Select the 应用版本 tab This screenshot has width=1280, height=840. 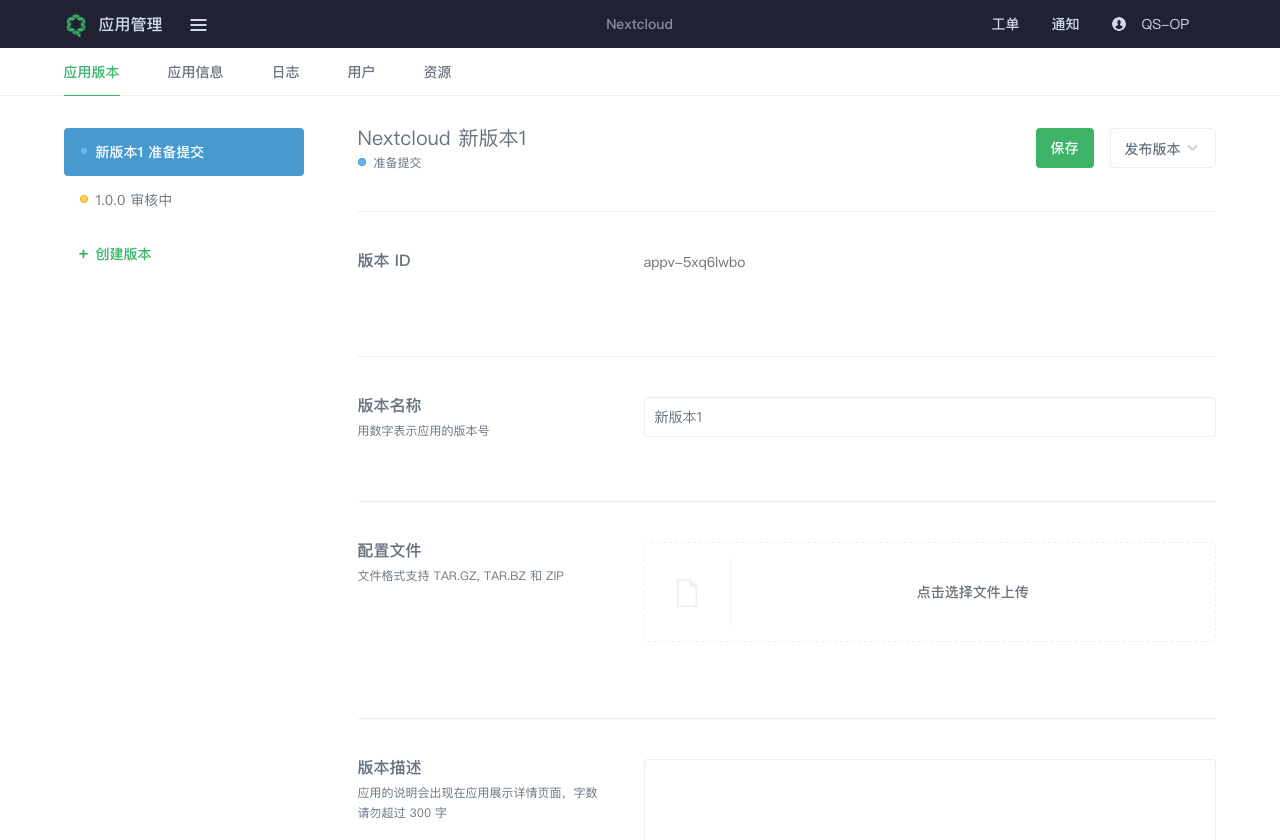click(x=91, y=72)
